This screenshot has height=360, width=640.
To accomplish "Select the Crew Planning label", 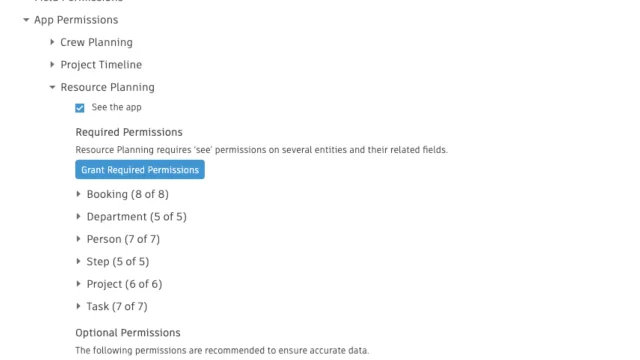I will click(x=96, y=42).
